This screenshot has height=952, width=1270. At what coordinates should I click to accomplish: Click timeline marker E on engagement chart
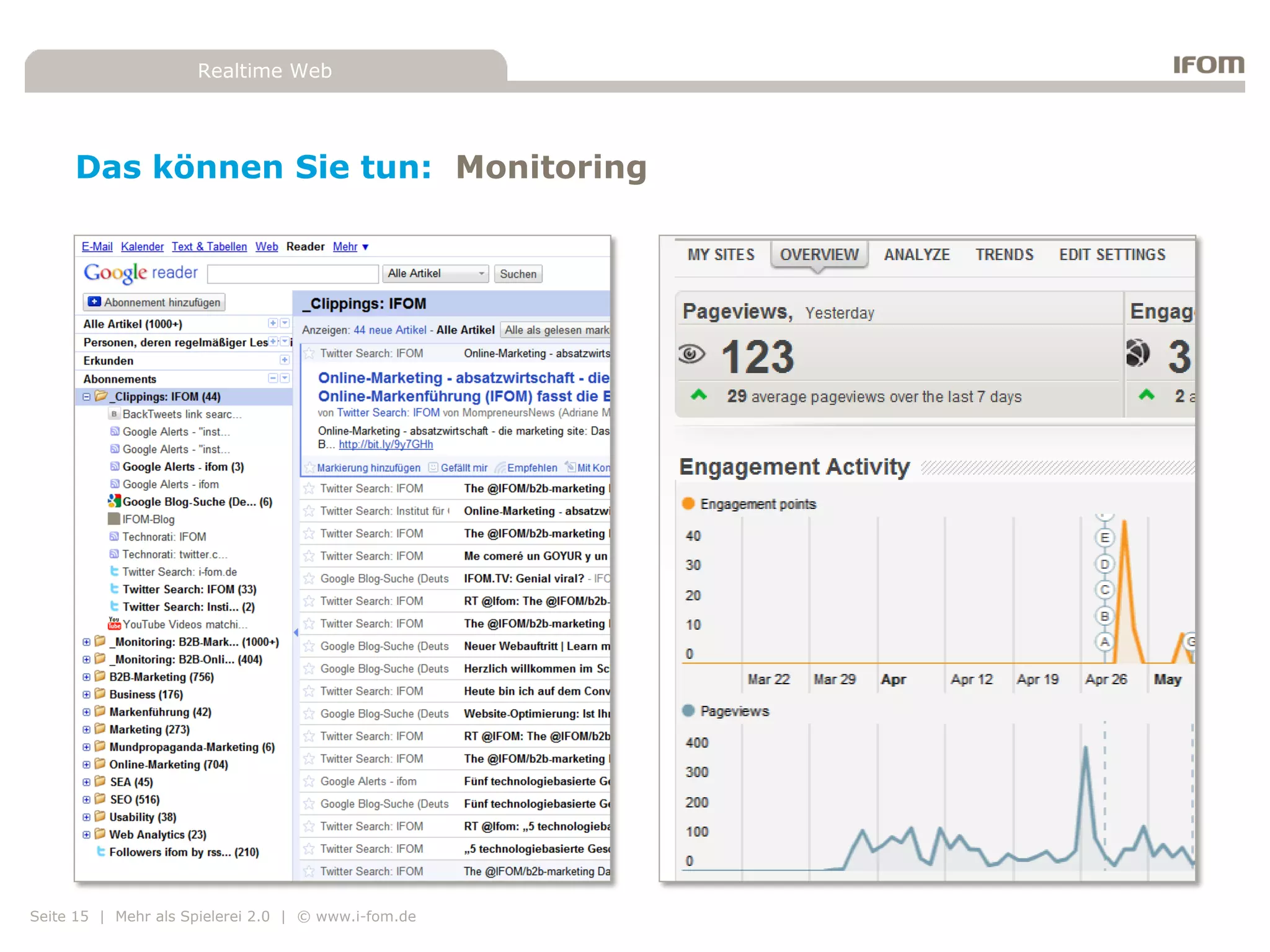point(1104,538)
